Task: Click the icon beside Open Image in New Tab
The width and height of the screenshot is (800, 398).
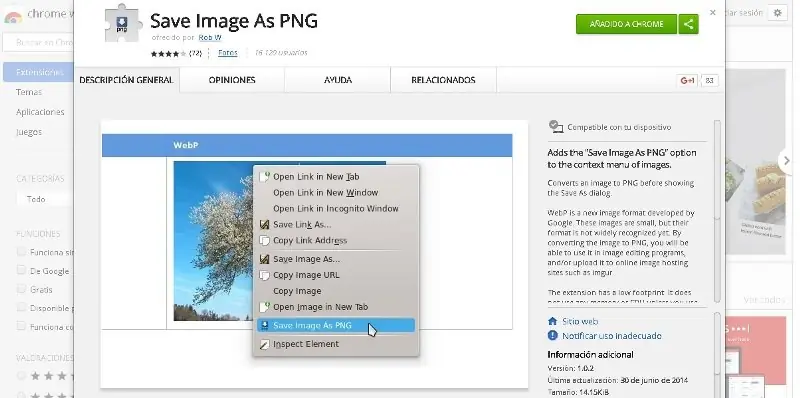Action: [x=264, y=307]
